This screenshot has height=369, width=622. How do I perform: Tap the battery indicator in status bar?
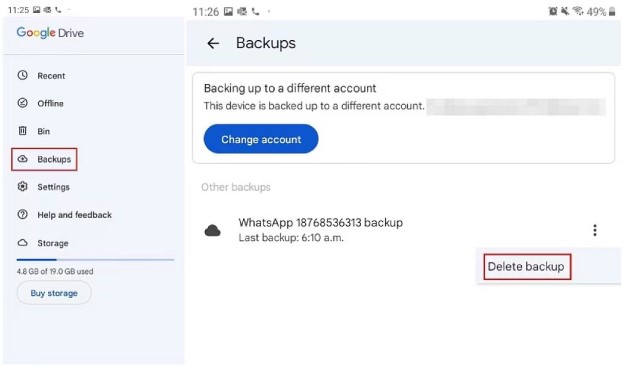(x=612, y=11)
